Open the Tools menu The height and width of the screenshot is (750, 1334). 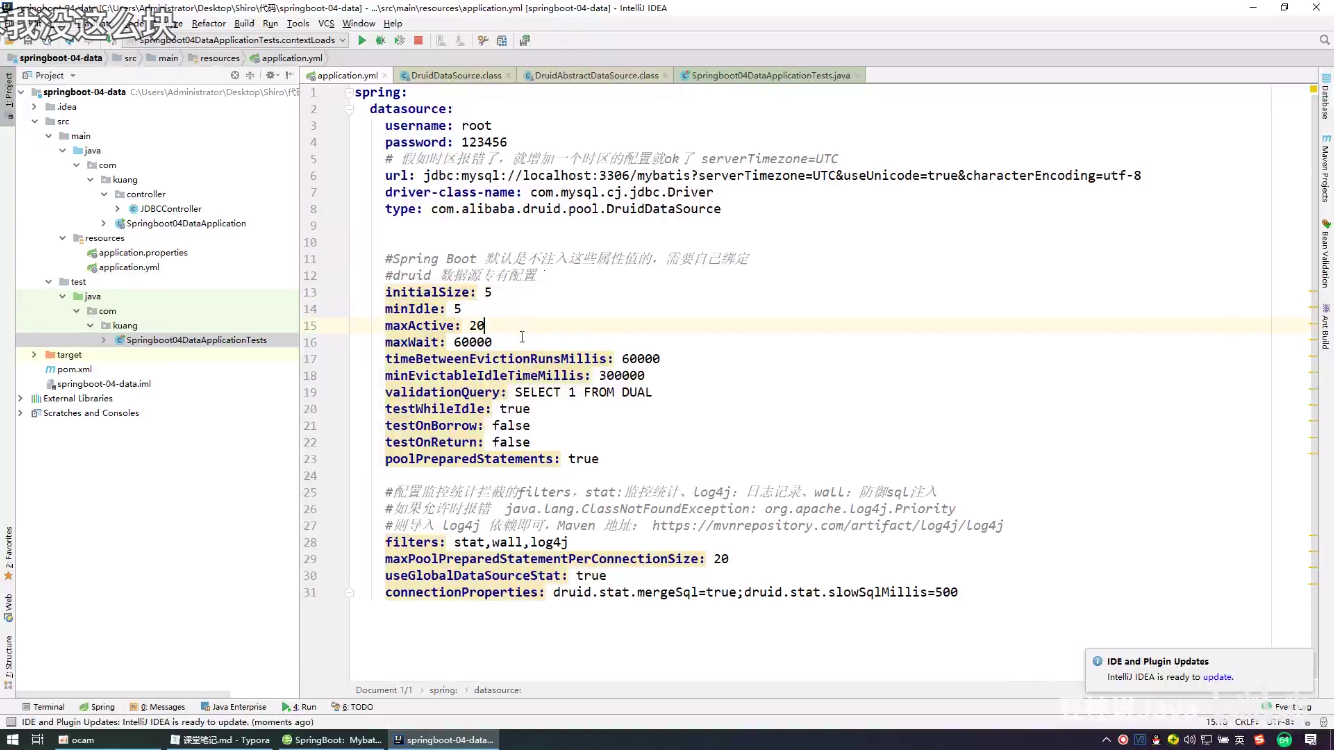tap(298, 23)
